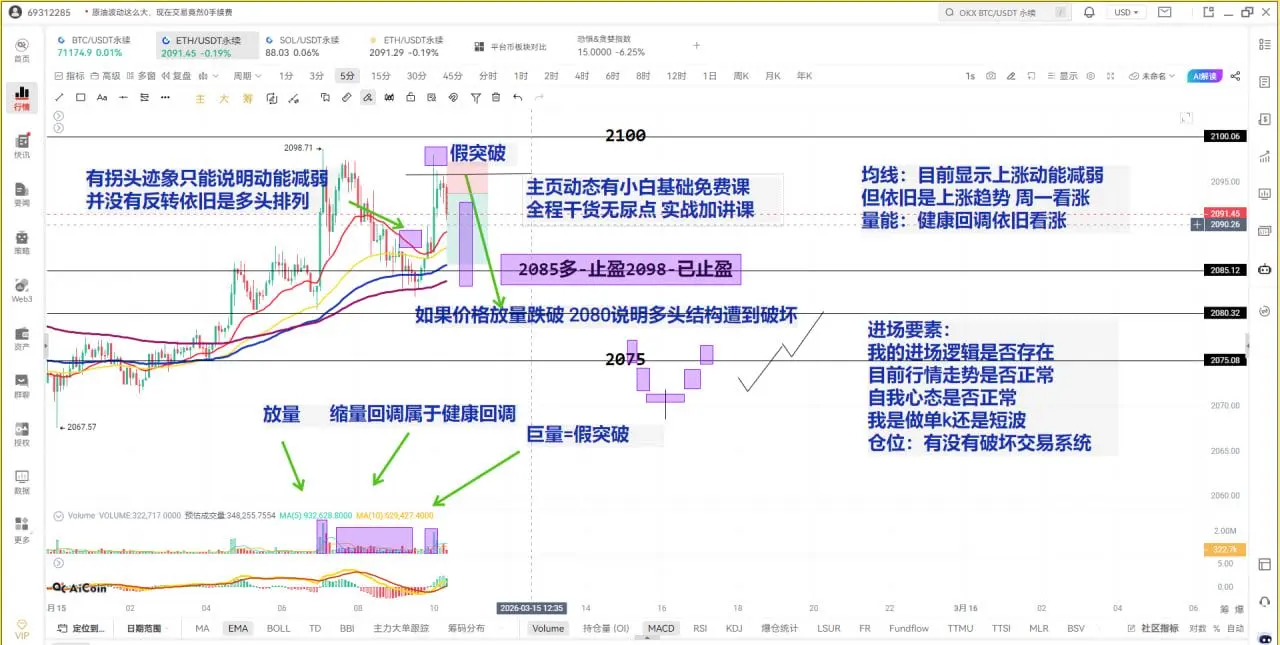Image resolution: width=1280 pixels, height=645 pixels.
Task: Toggle the BOLL indicator
Action: click(278, 628)
